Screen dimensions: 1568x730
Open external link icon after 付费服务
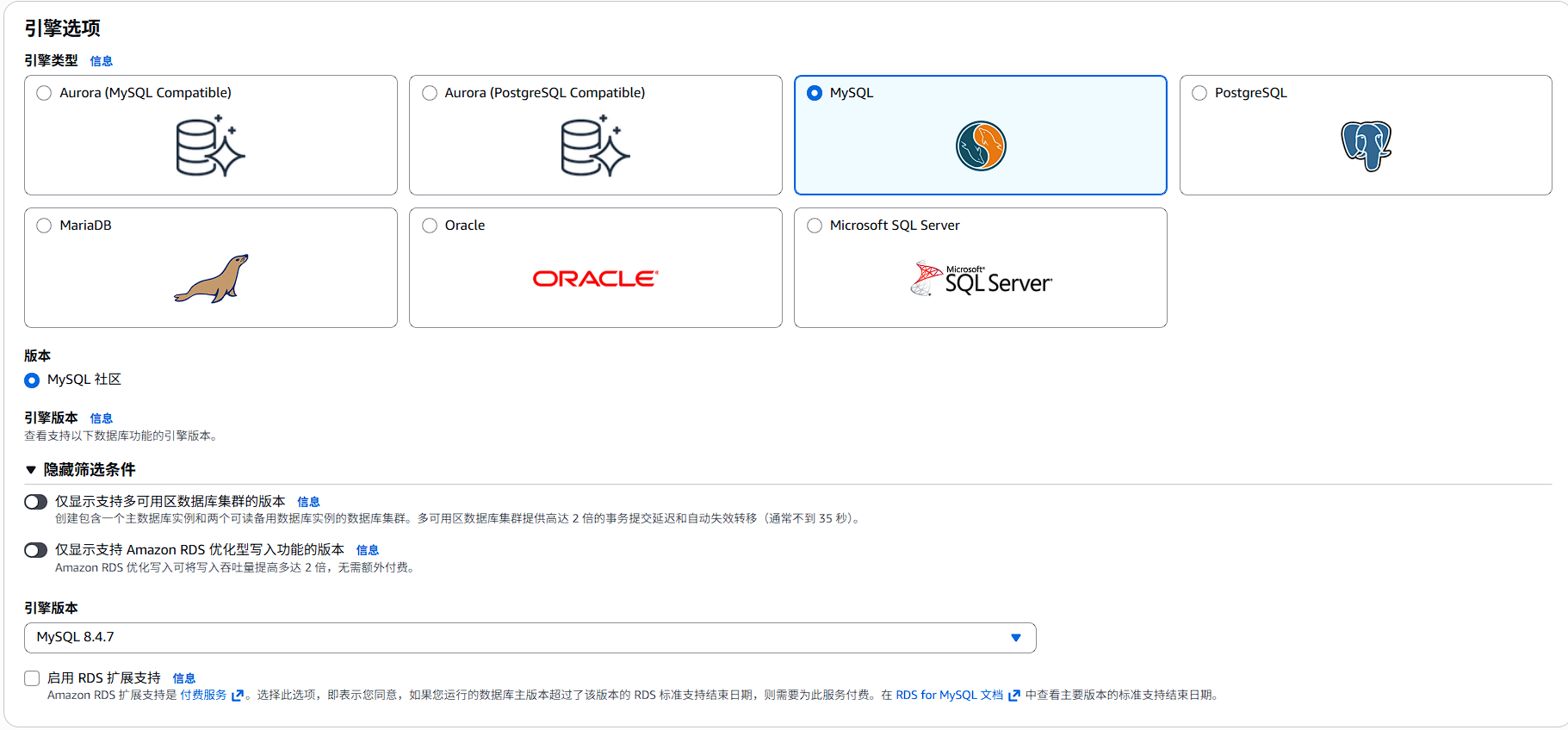(238, 696)
